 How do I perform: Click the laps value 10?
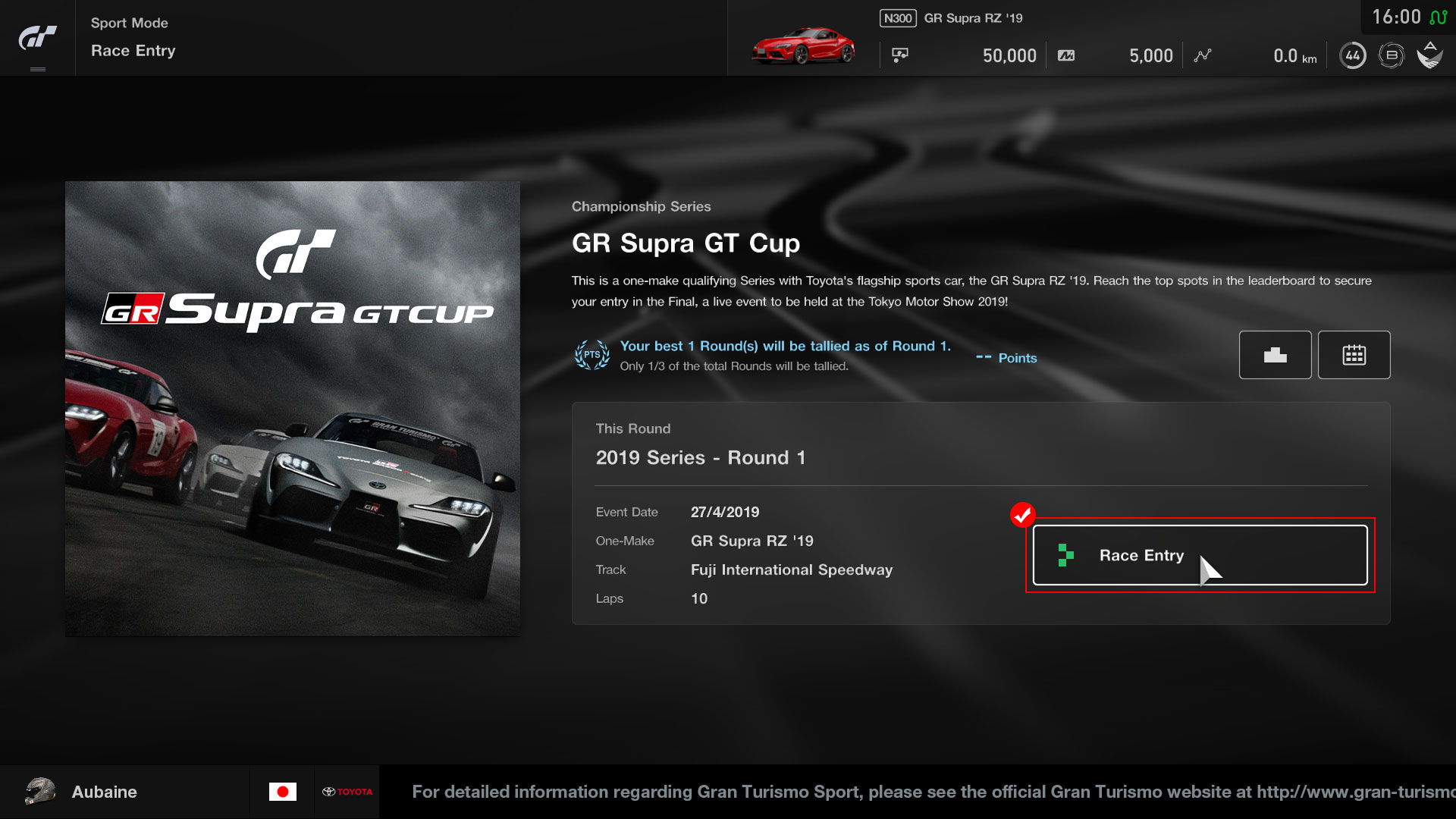pyautogui.click(x=699, y=598)
